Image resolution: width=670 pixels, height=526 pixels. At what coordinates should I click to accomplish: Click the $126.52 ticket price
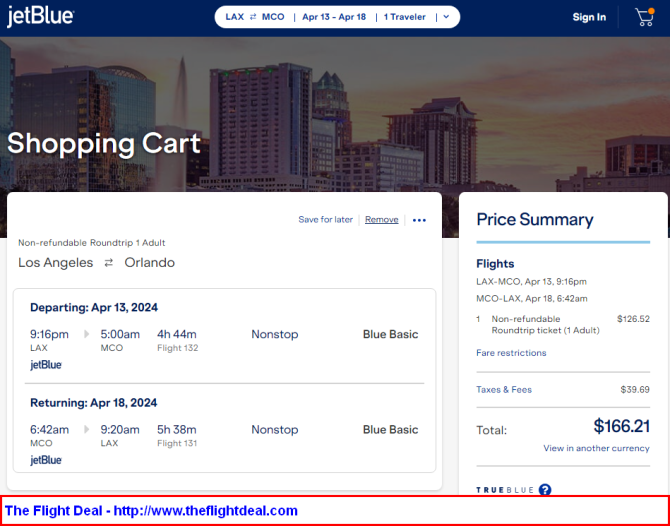click(x=633, y=319)
